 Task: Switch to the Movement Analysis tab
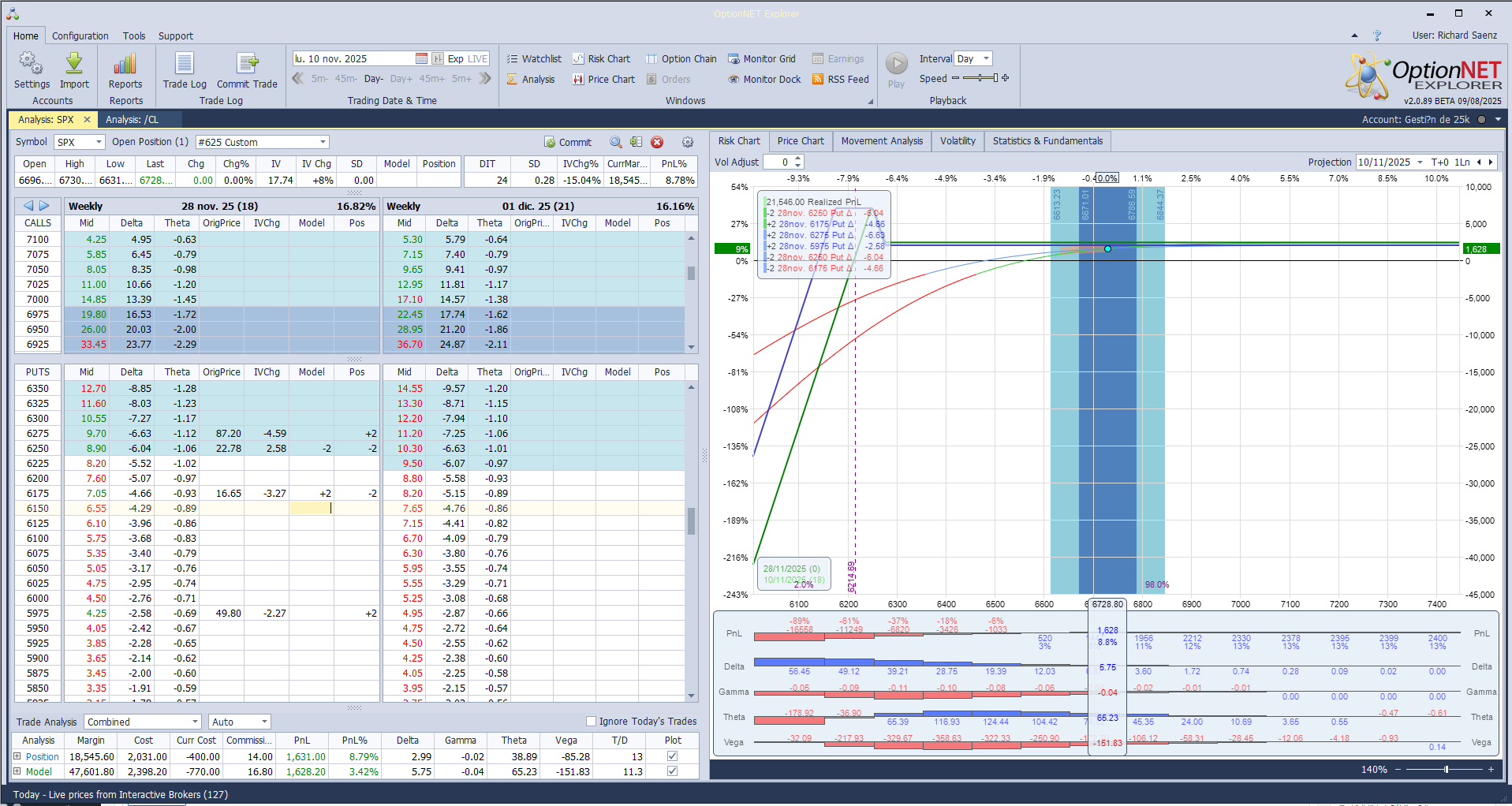pyautogui.click(x=882, y=141)
